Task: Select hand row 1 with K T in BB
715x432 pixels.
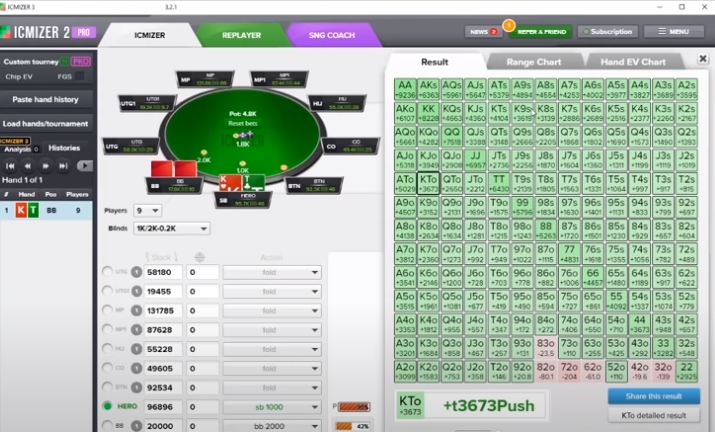Action: pyautogui.click(x=46, y=210)
